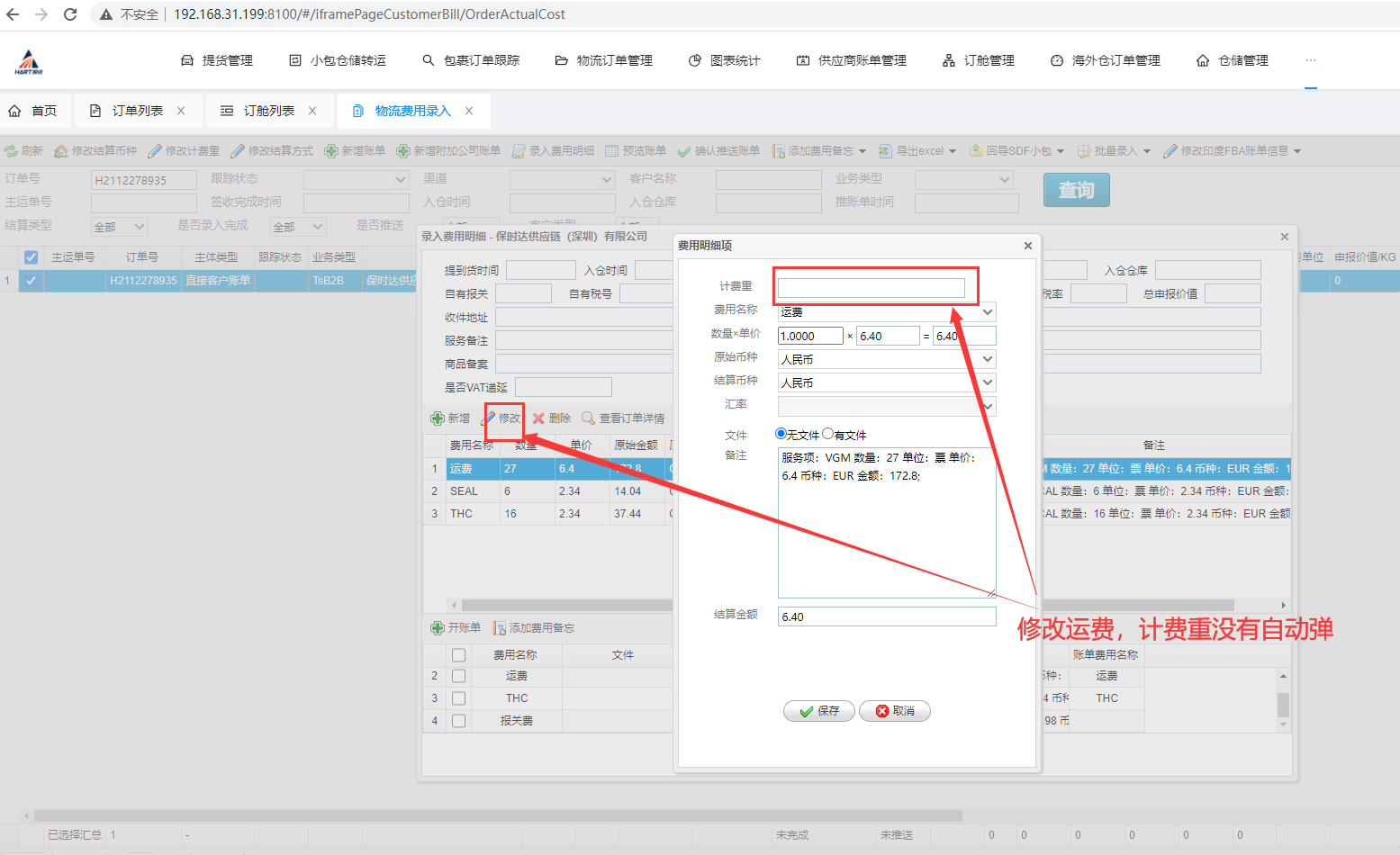Click the 新增 green plus icon
1400x855 pixels.
(438, 418)
